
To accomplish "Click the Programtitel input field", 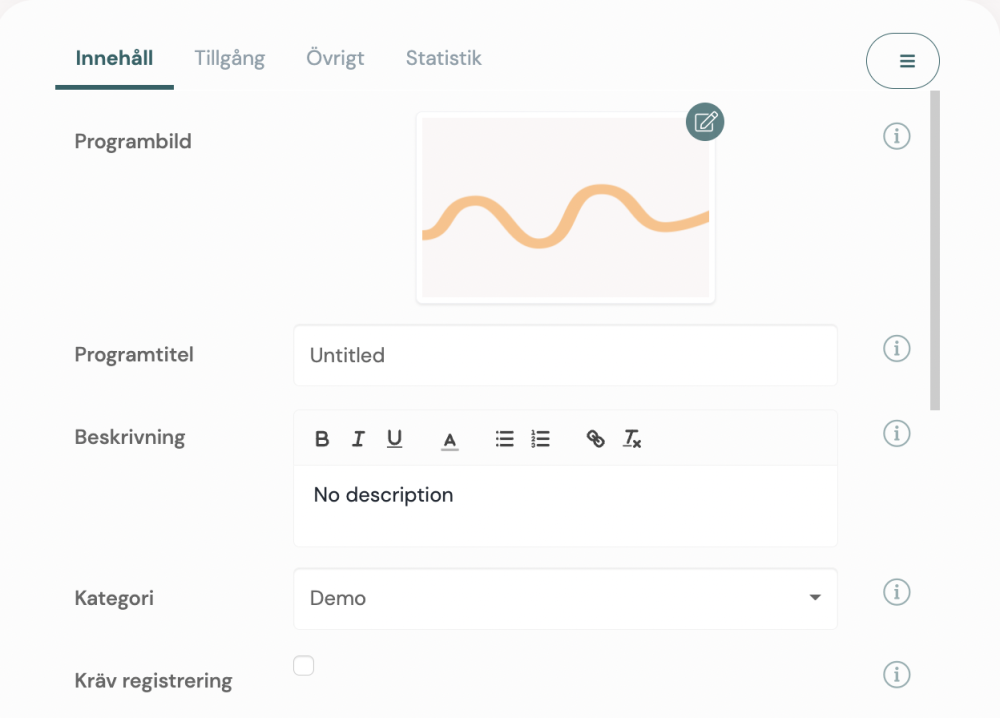I will click(x=565, y=355).
